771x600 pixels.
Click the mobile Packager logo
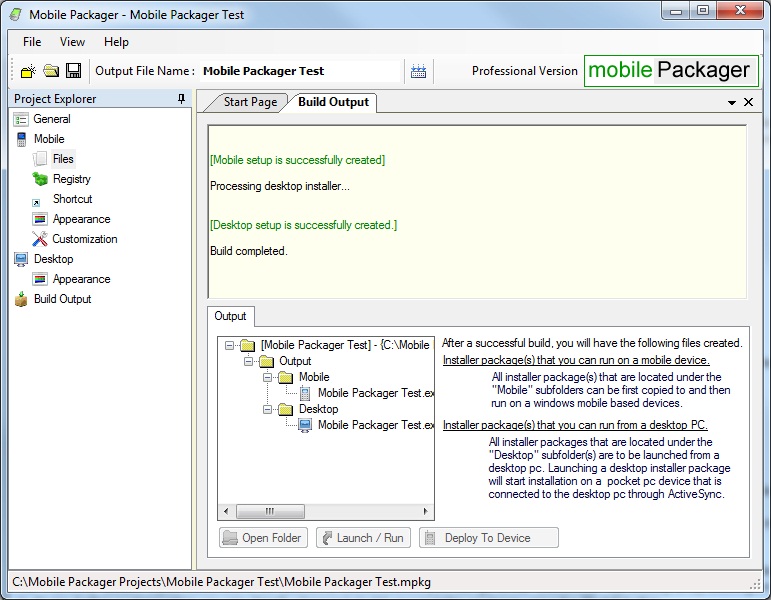pos(671,71)
